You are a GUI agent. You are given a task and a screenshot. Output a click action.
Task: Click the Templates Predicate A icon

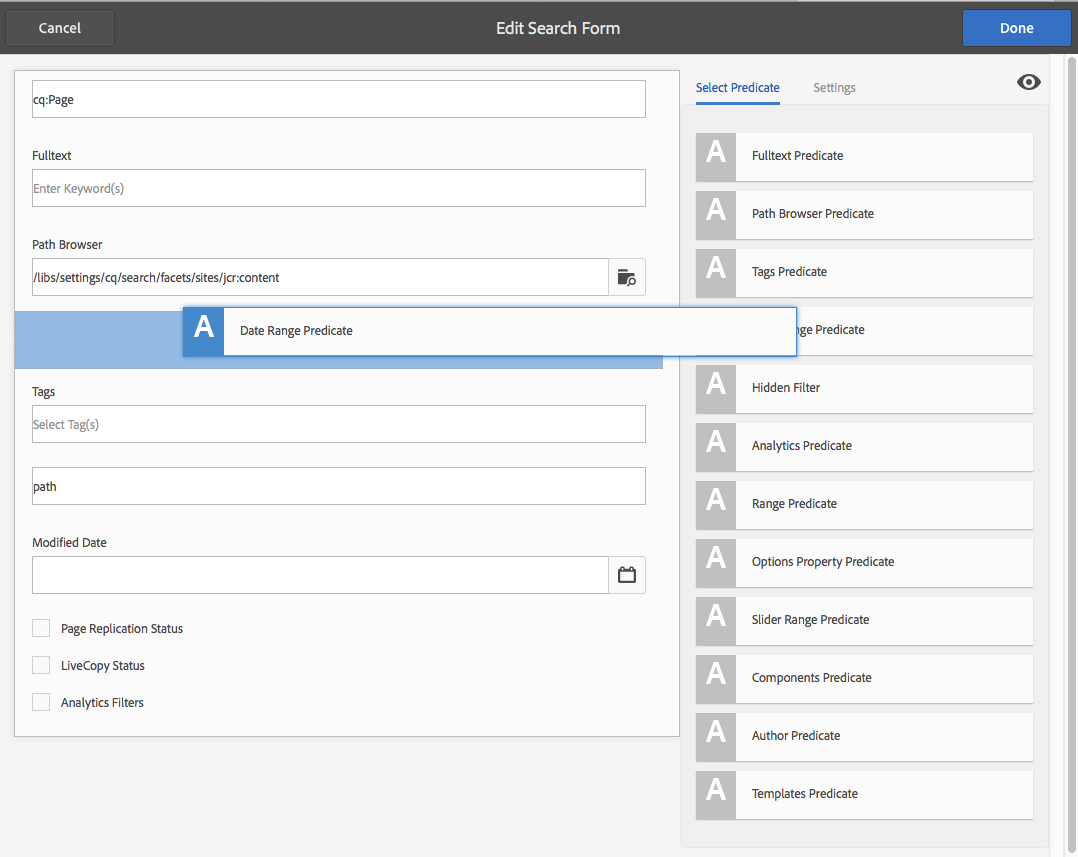tap(716, 795)
